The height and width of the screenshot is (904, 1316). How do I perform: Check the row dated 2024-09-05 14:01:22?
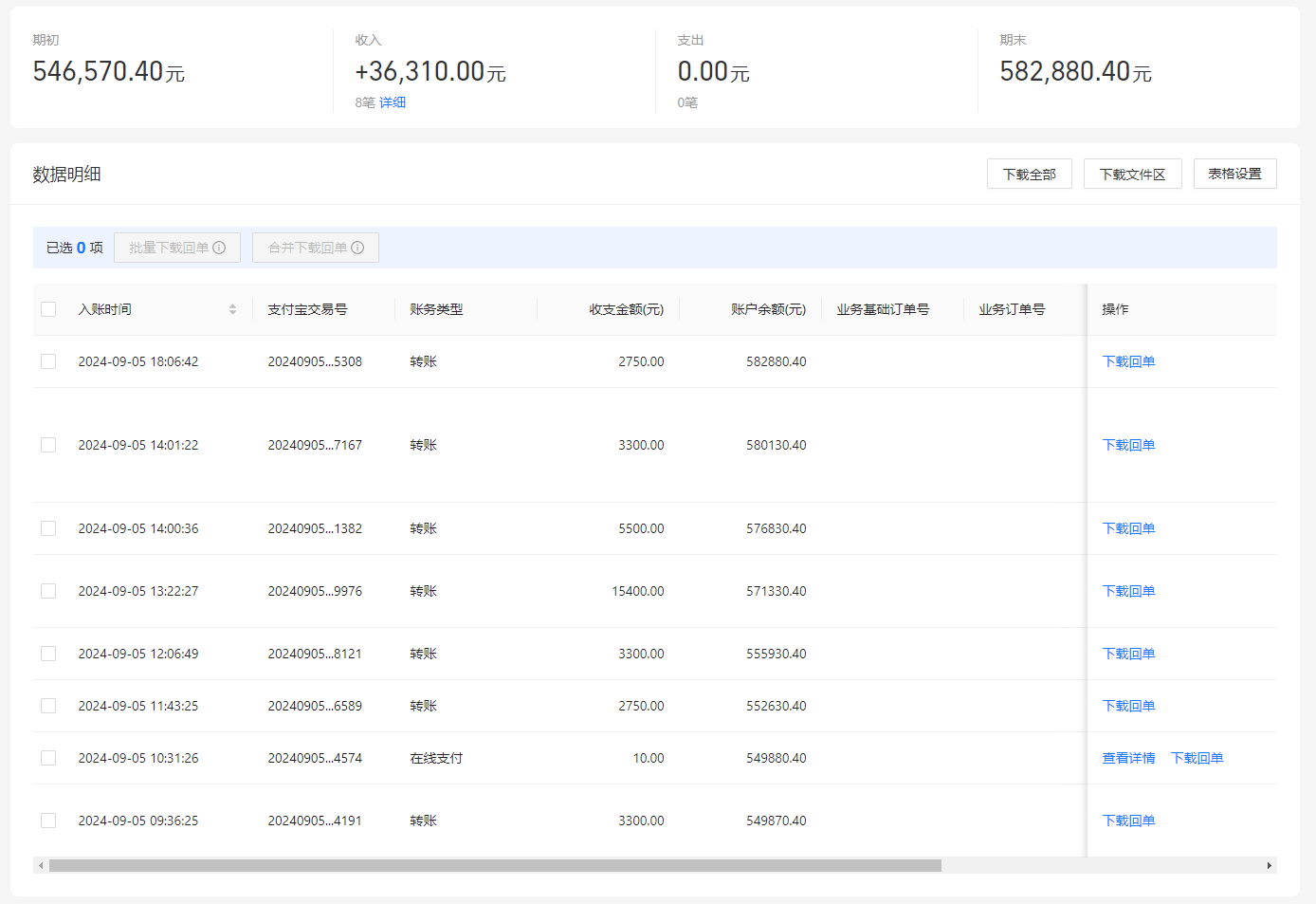48,445
